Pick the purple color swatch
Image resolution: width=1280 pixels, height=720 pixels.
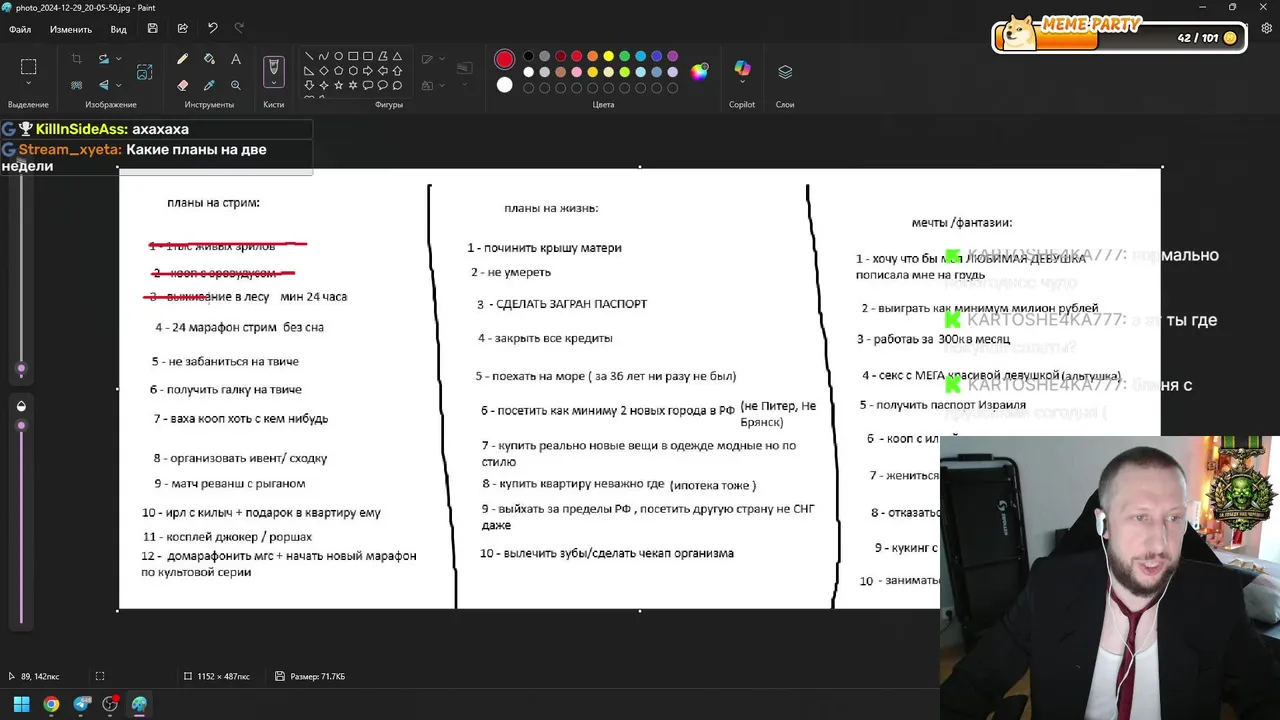click(672, 56)
